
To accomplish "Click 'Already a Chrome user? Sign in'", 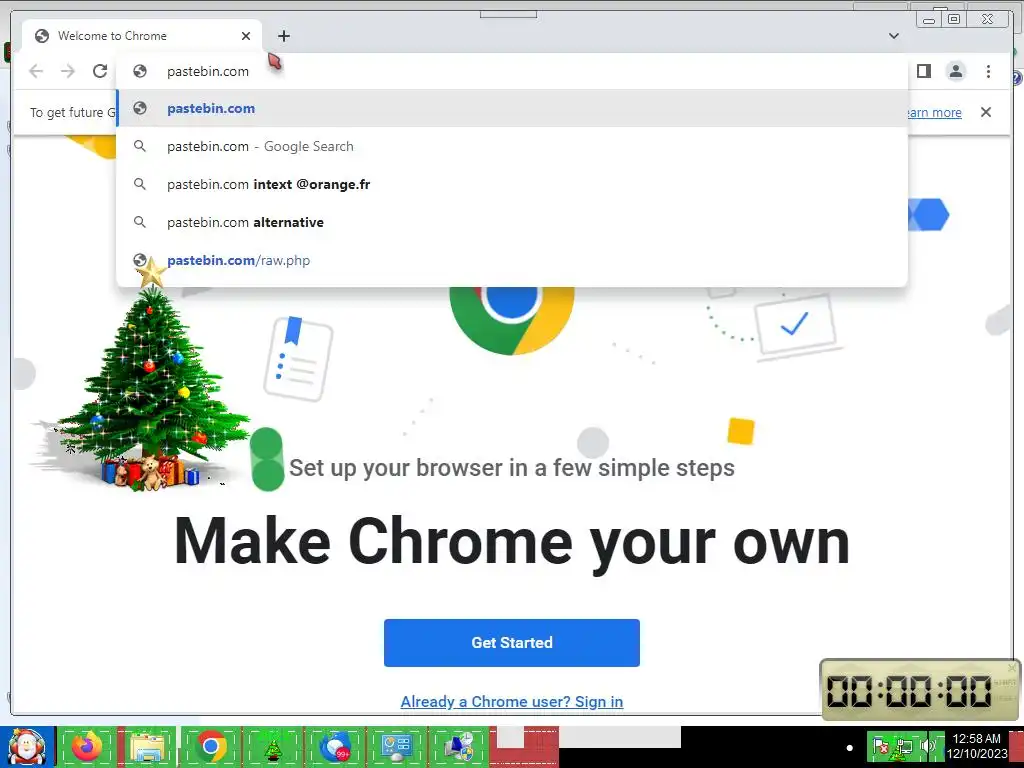I will 512,701.
